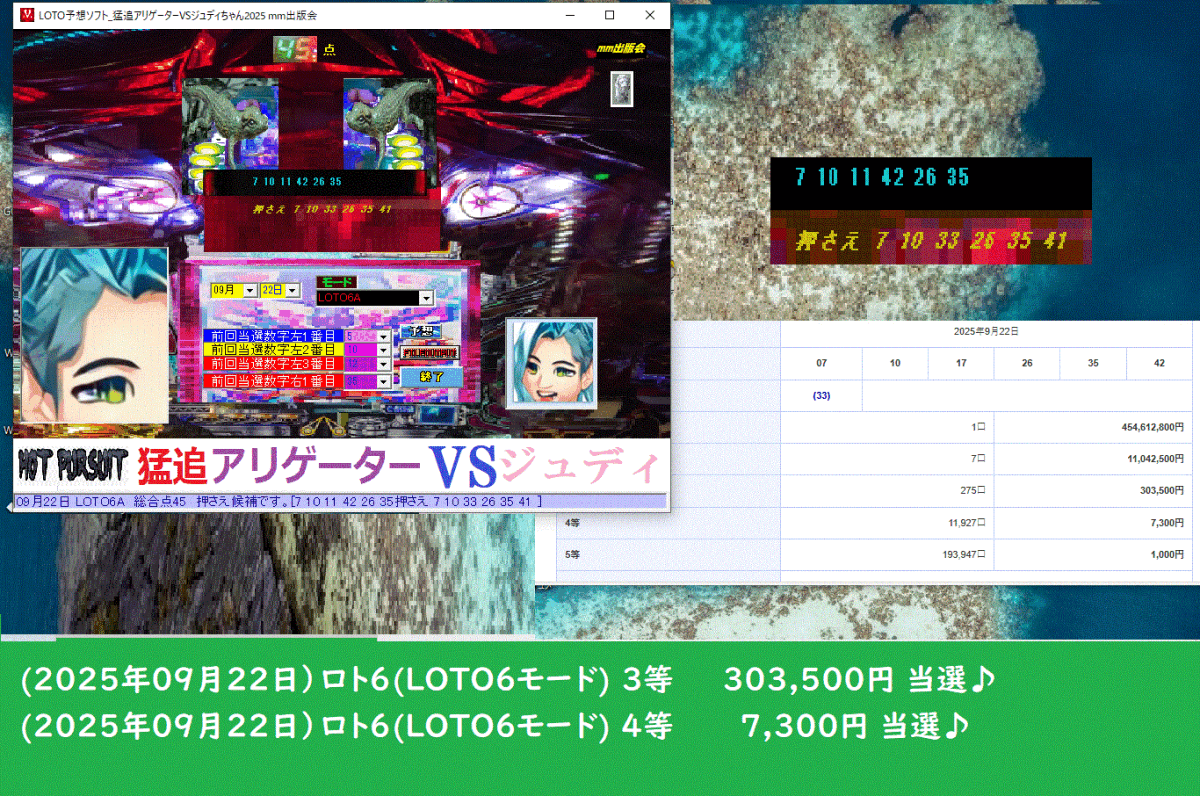Click the 45 点 score display
Viewport: 1200px width, 796px height.
click(x=303, y=48)
